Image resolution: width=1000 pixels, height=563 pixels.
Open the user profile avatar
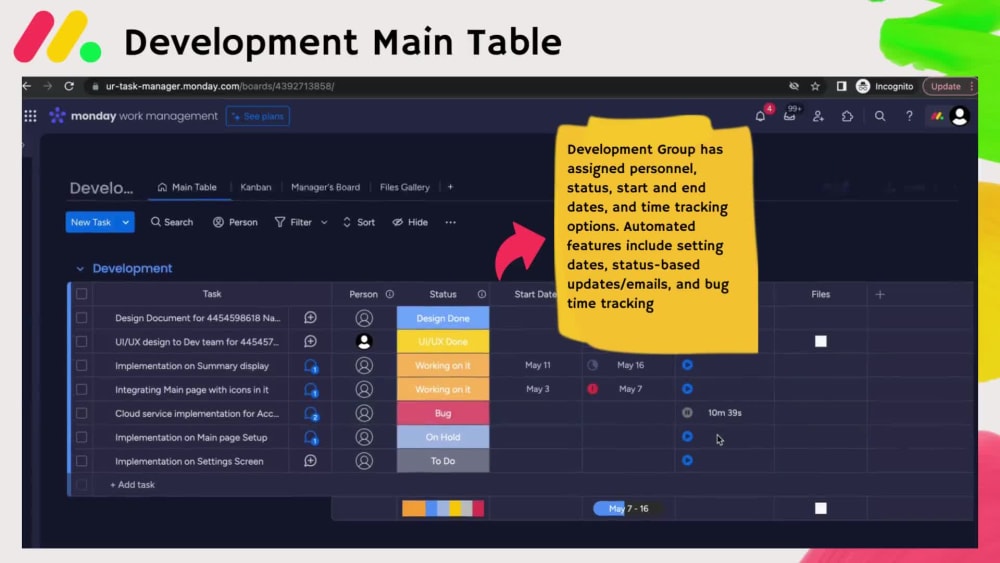(x=959, y=116)
